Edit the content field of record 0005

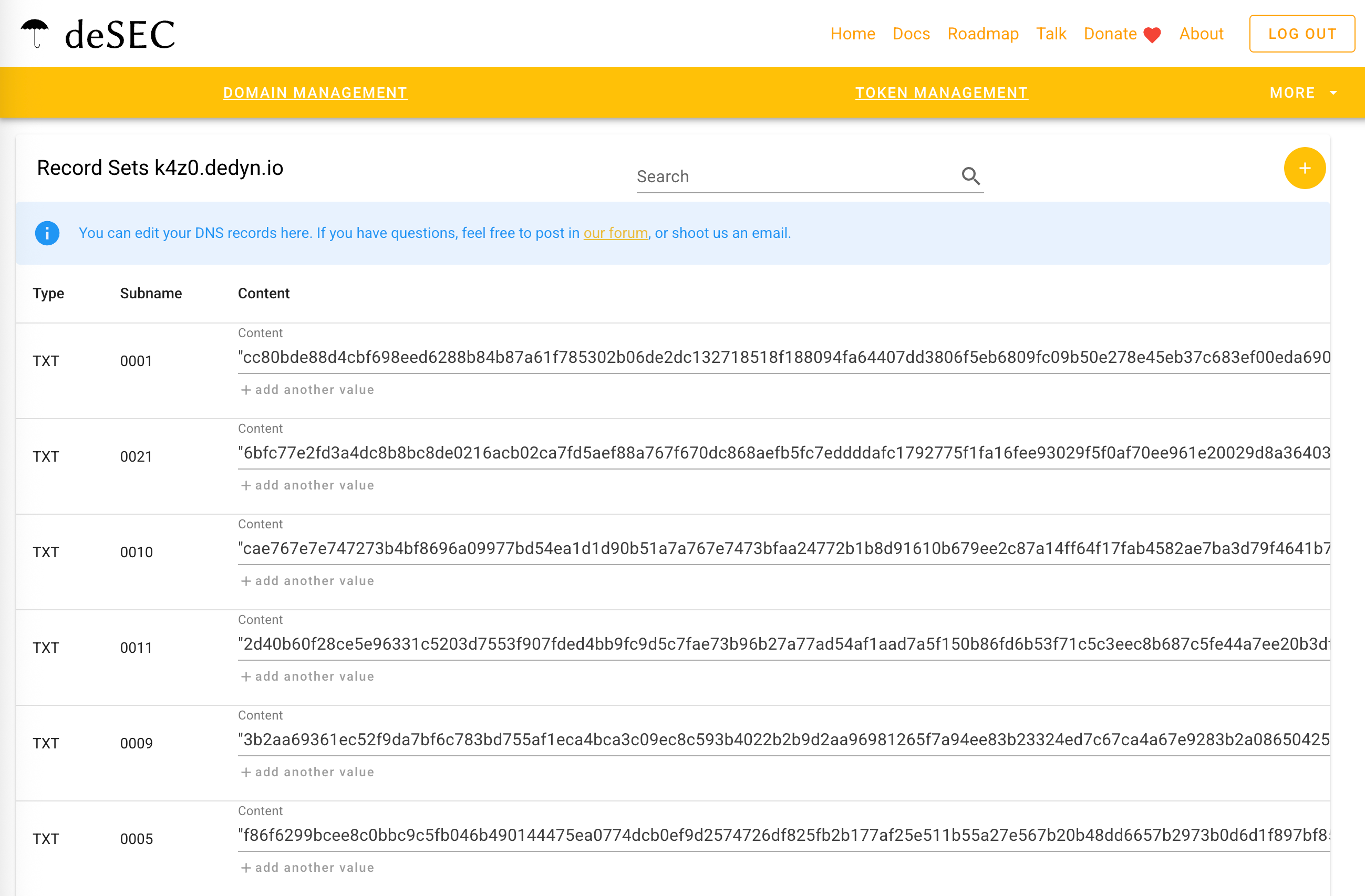click(x=784, y=836)
